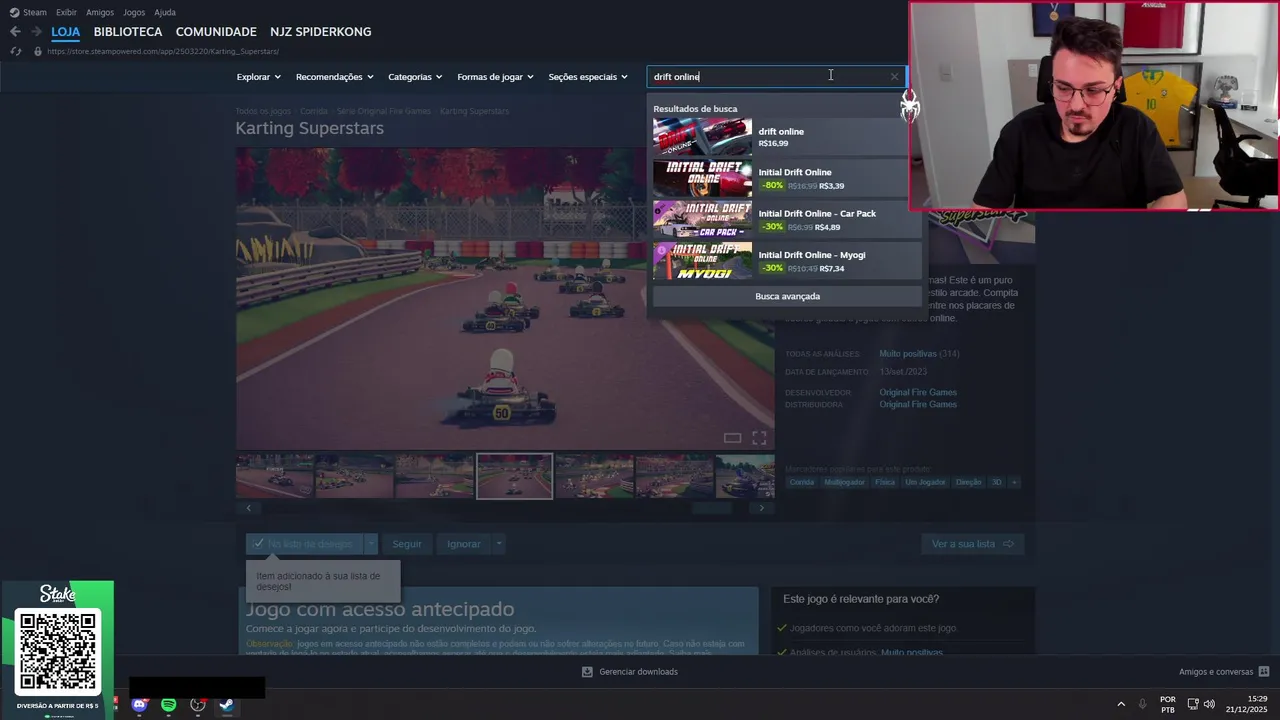Viewport: 1280px width, 720px height.
Task: Open the Jogos menu
Action: click(x=134, y=12)
